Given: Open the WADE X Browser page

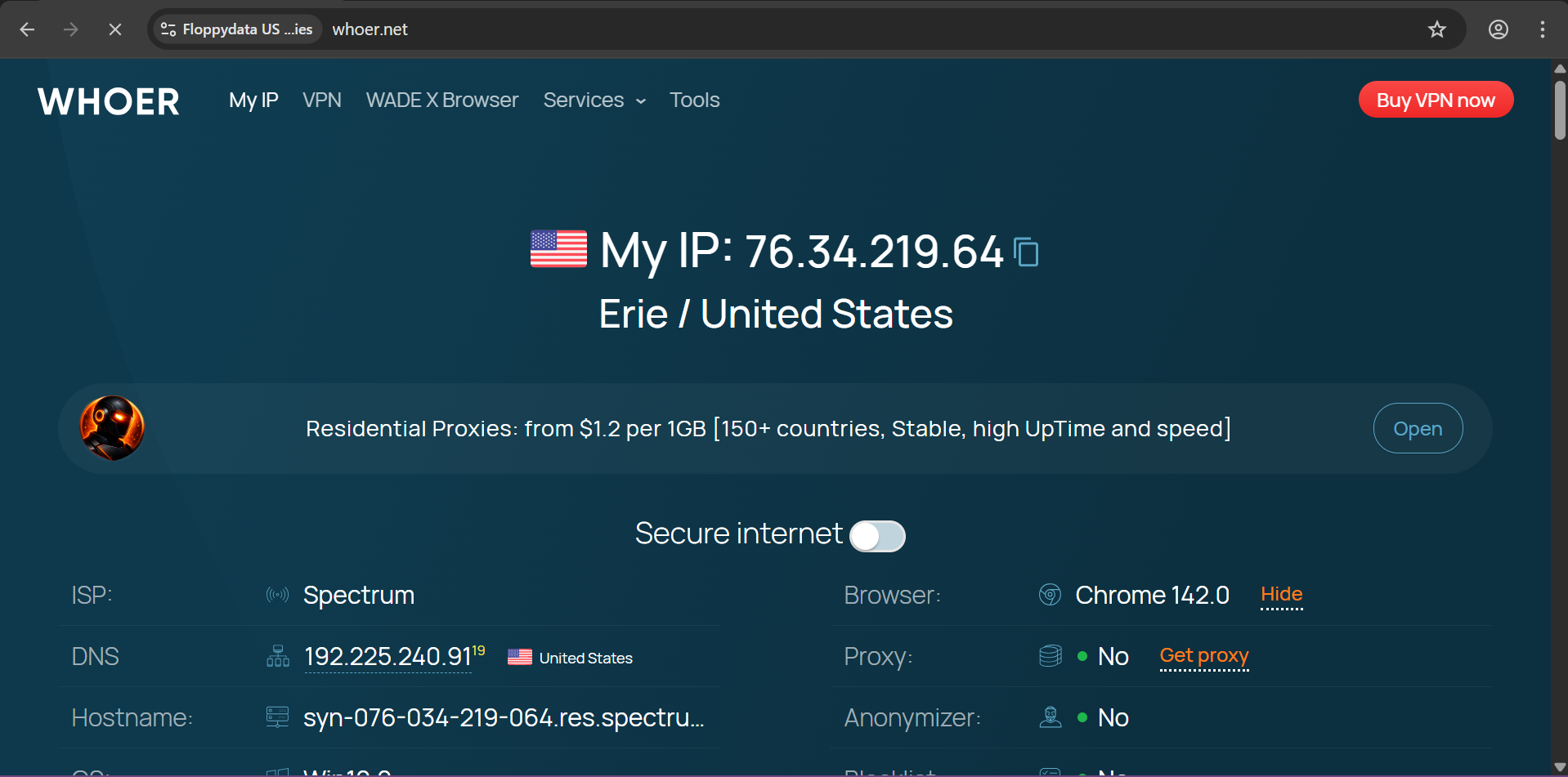Looking at the screenshot, I should point(441,100).
